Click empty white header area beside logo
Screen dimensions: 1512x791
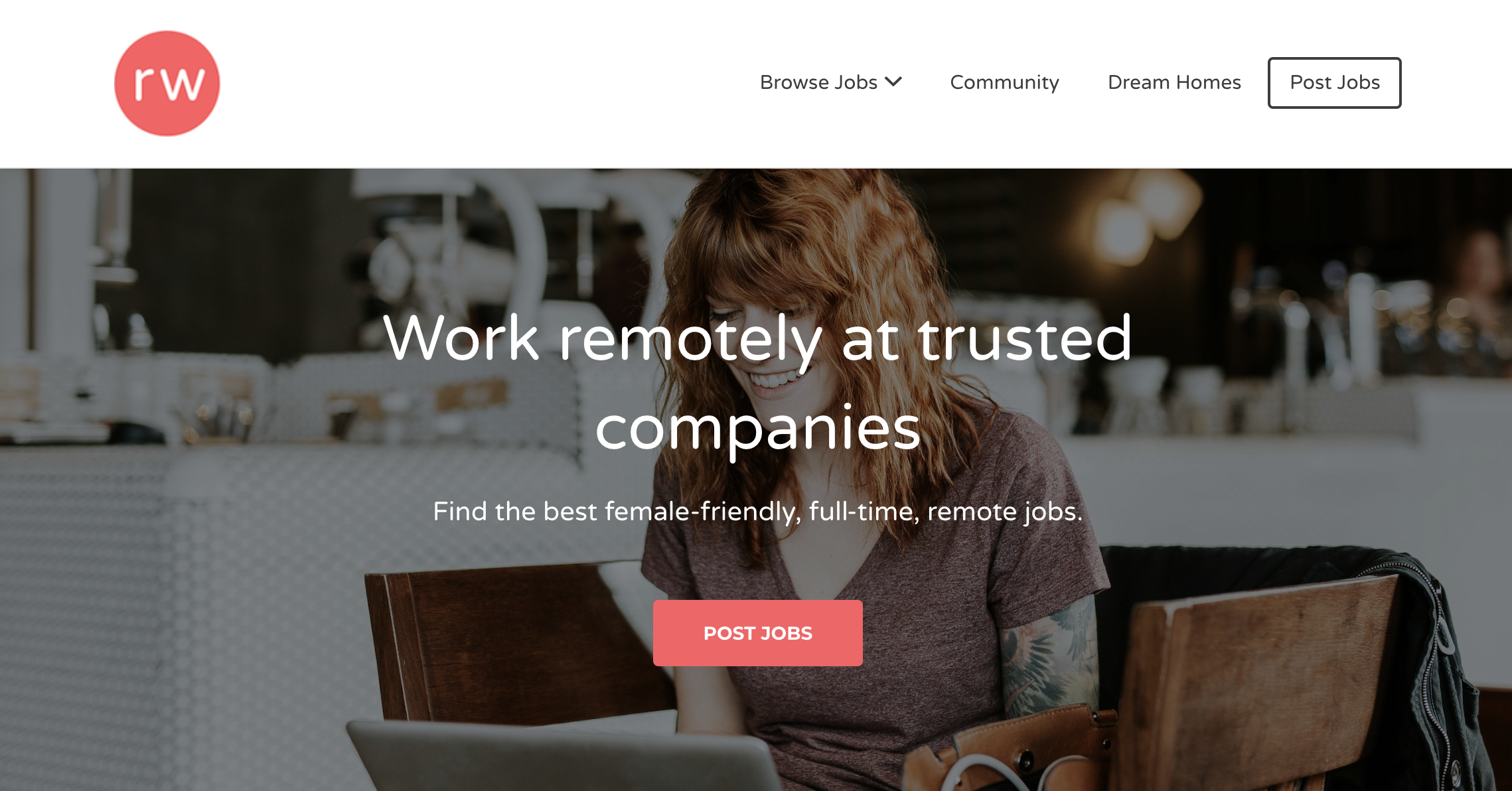465,83
